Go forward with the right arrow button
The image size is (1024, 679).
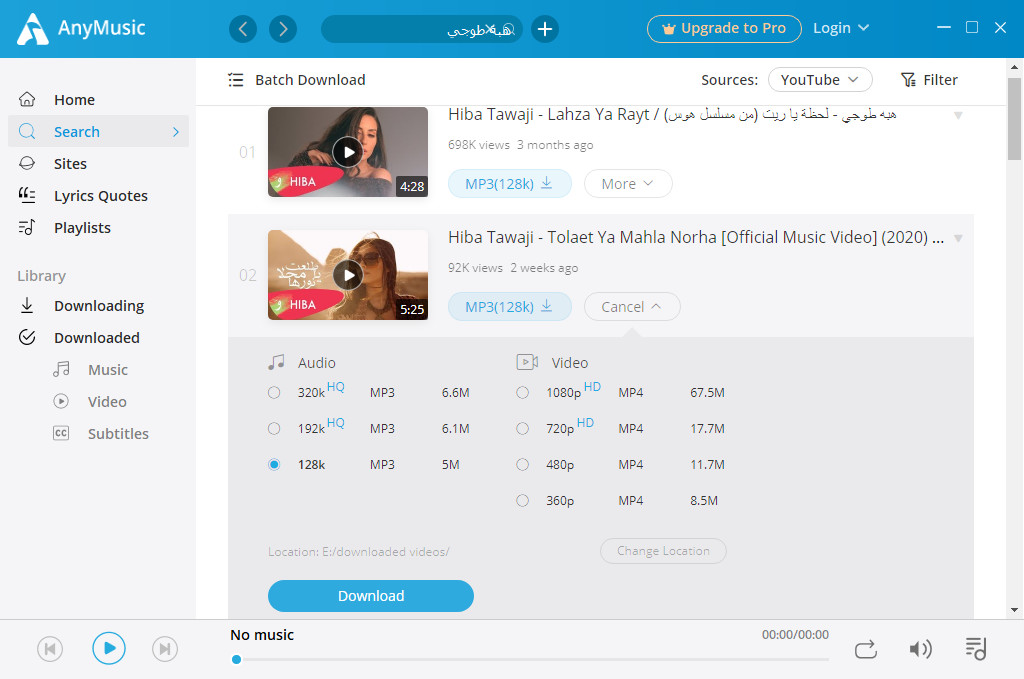tap(283, 29)
